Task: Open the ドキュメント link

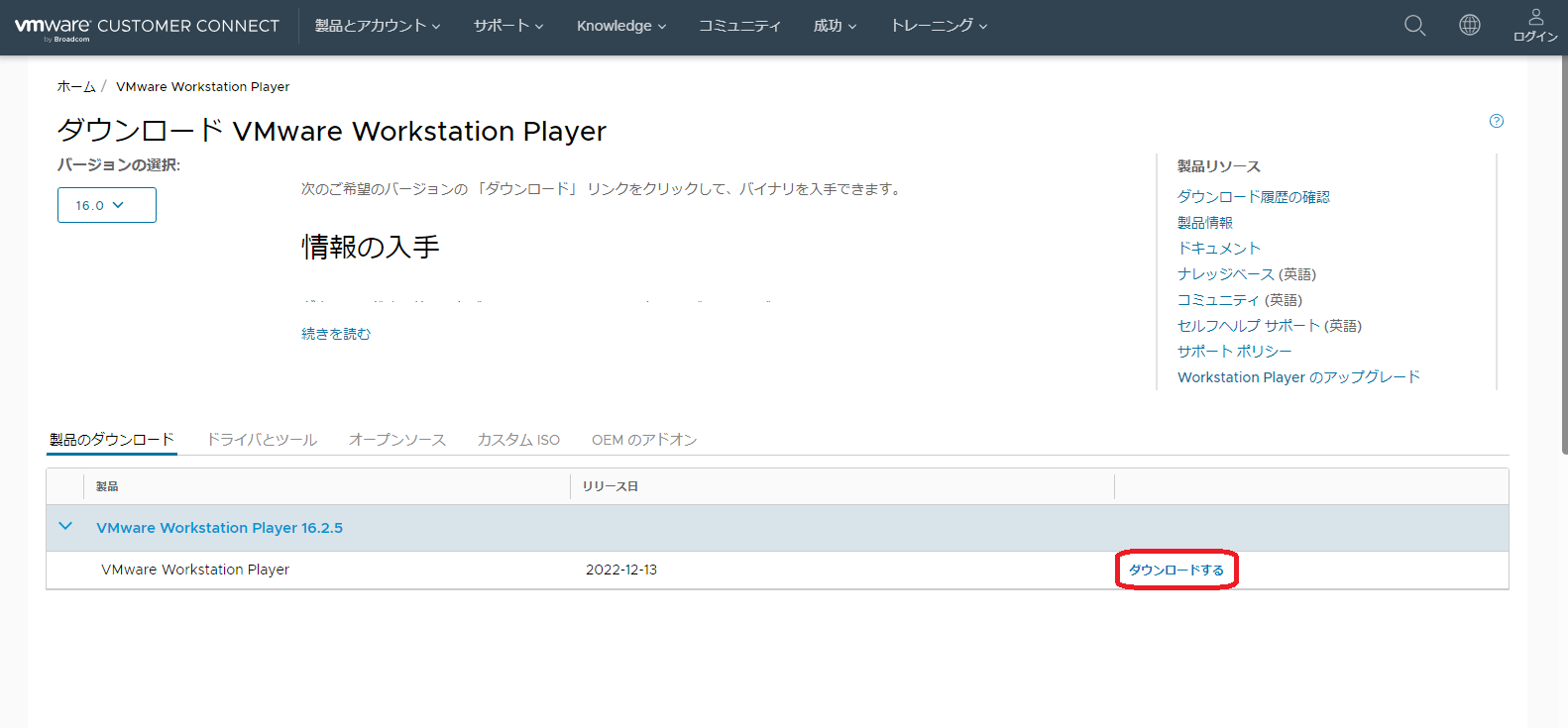Action: (x=1219, y=249)
